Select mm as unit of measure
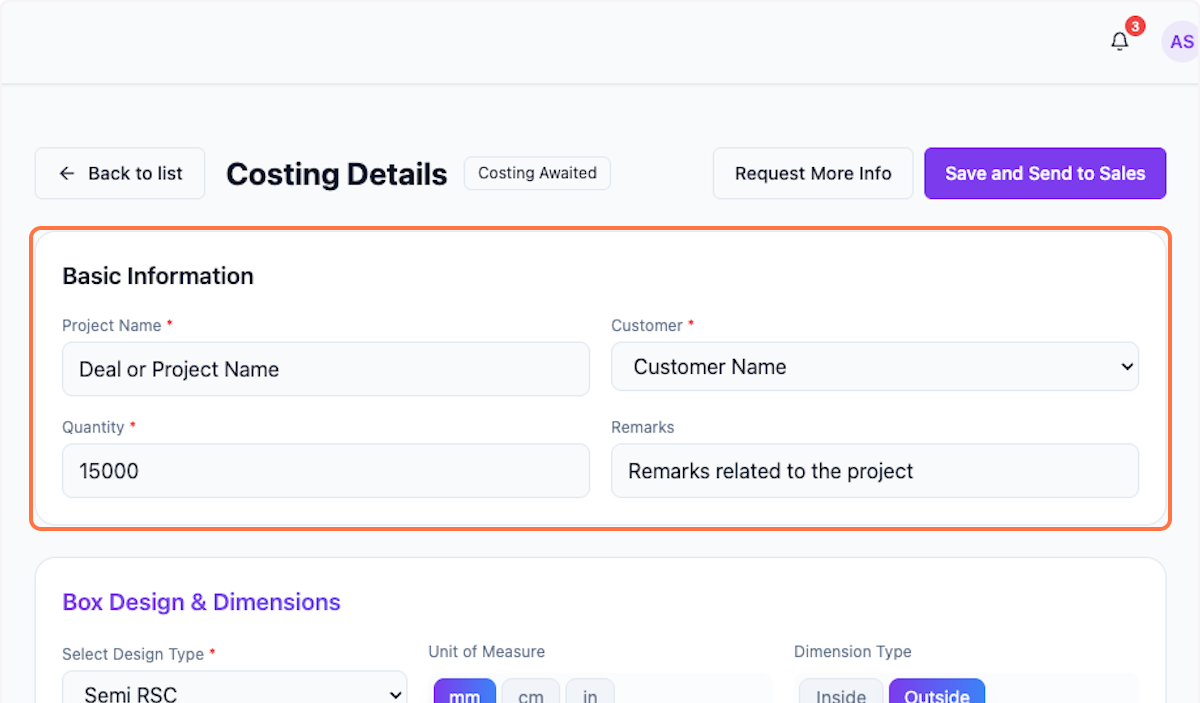The width and height of the screenshot is (1200, 703). coord(465,693)
